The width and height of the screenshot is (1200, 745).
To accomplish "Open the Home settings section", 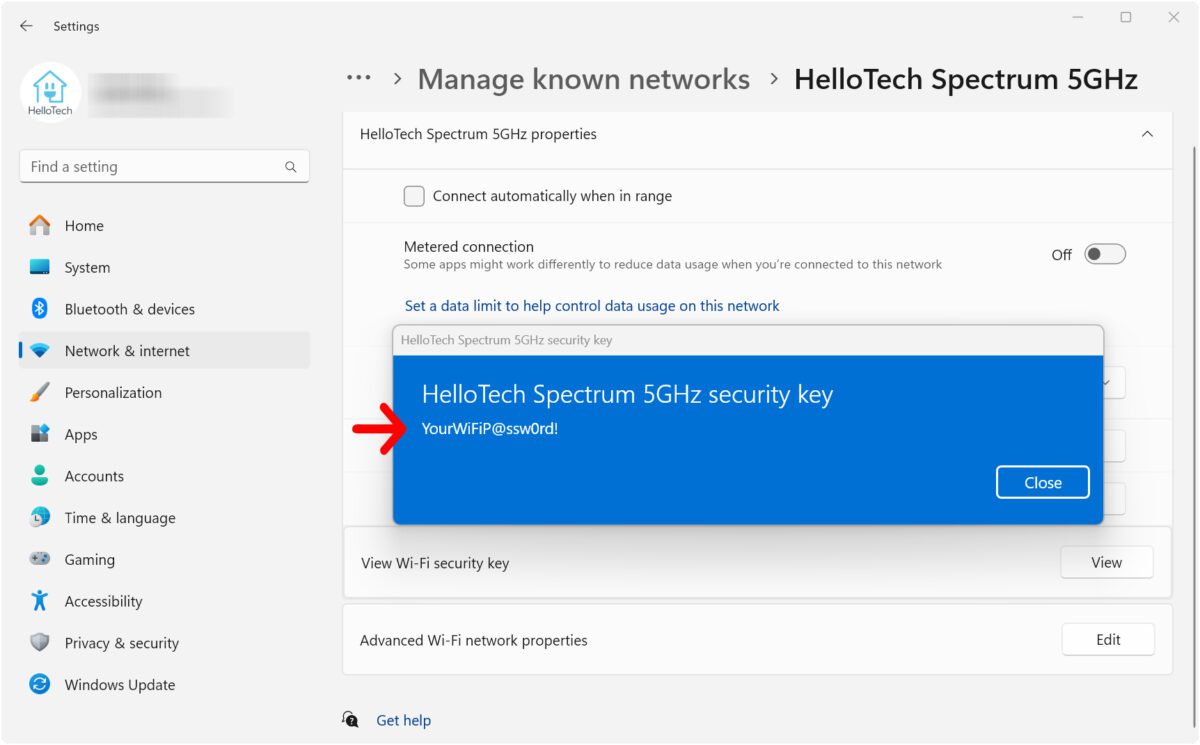I will [x=84, y=225].
